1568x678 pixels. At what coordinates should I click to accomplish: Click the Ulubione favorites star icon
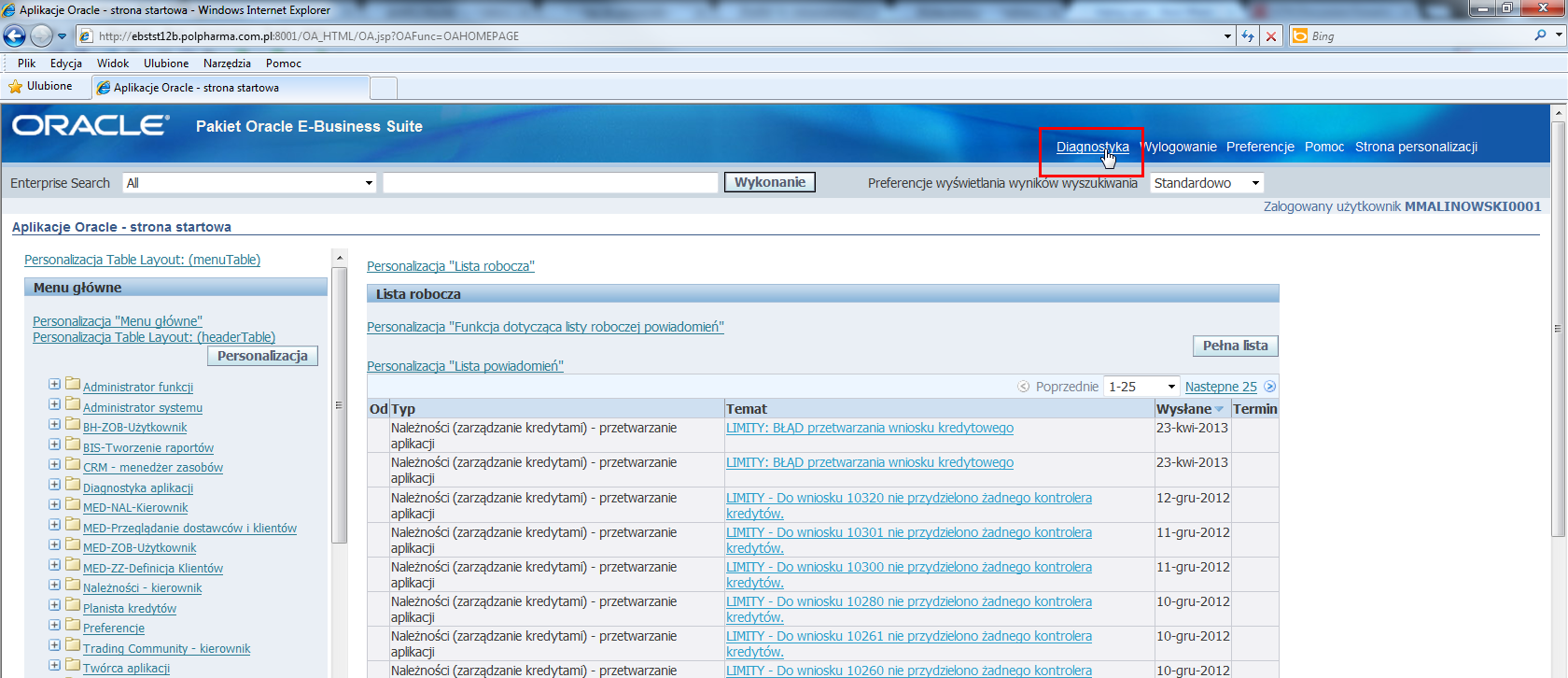pos(15,87)
